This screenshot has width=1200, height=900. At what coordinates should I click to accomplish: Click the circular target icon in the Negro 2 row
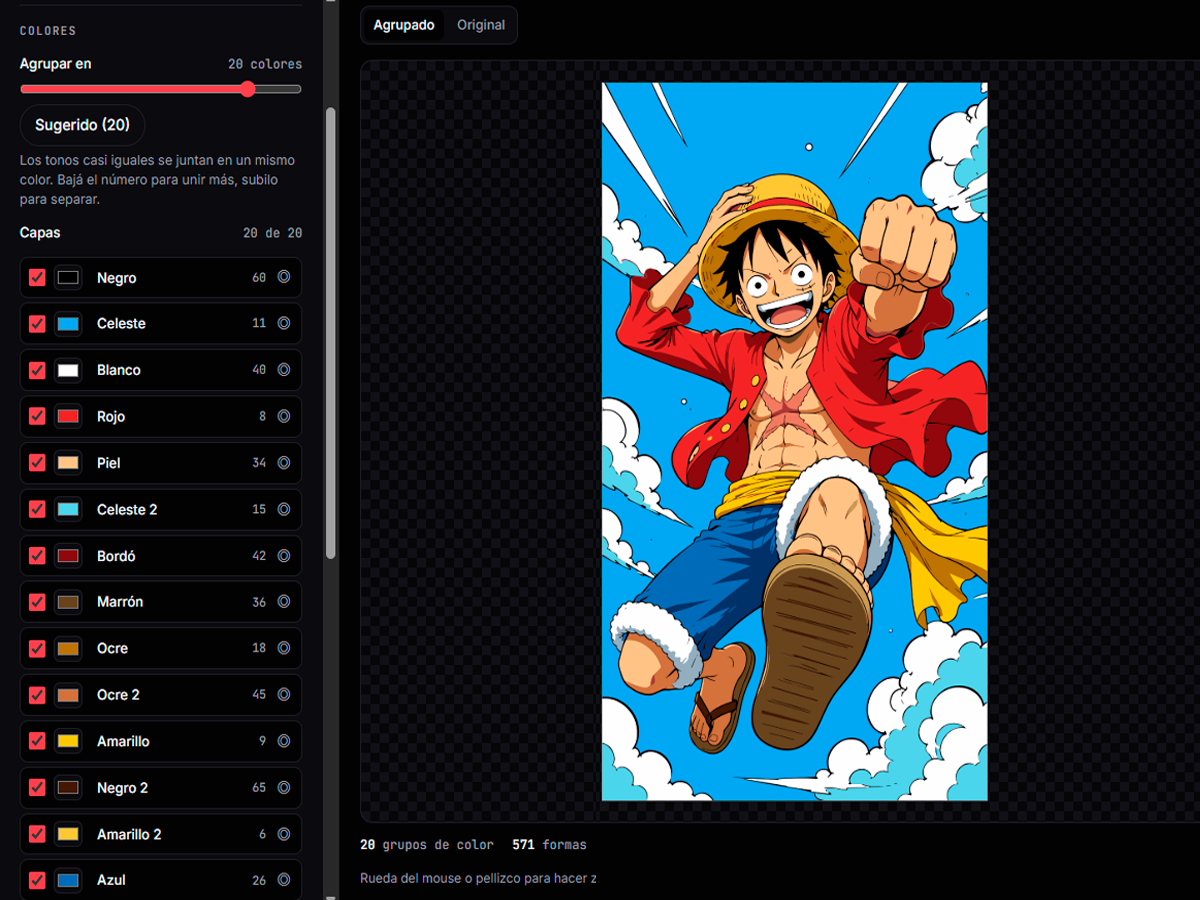click(284, 787)
